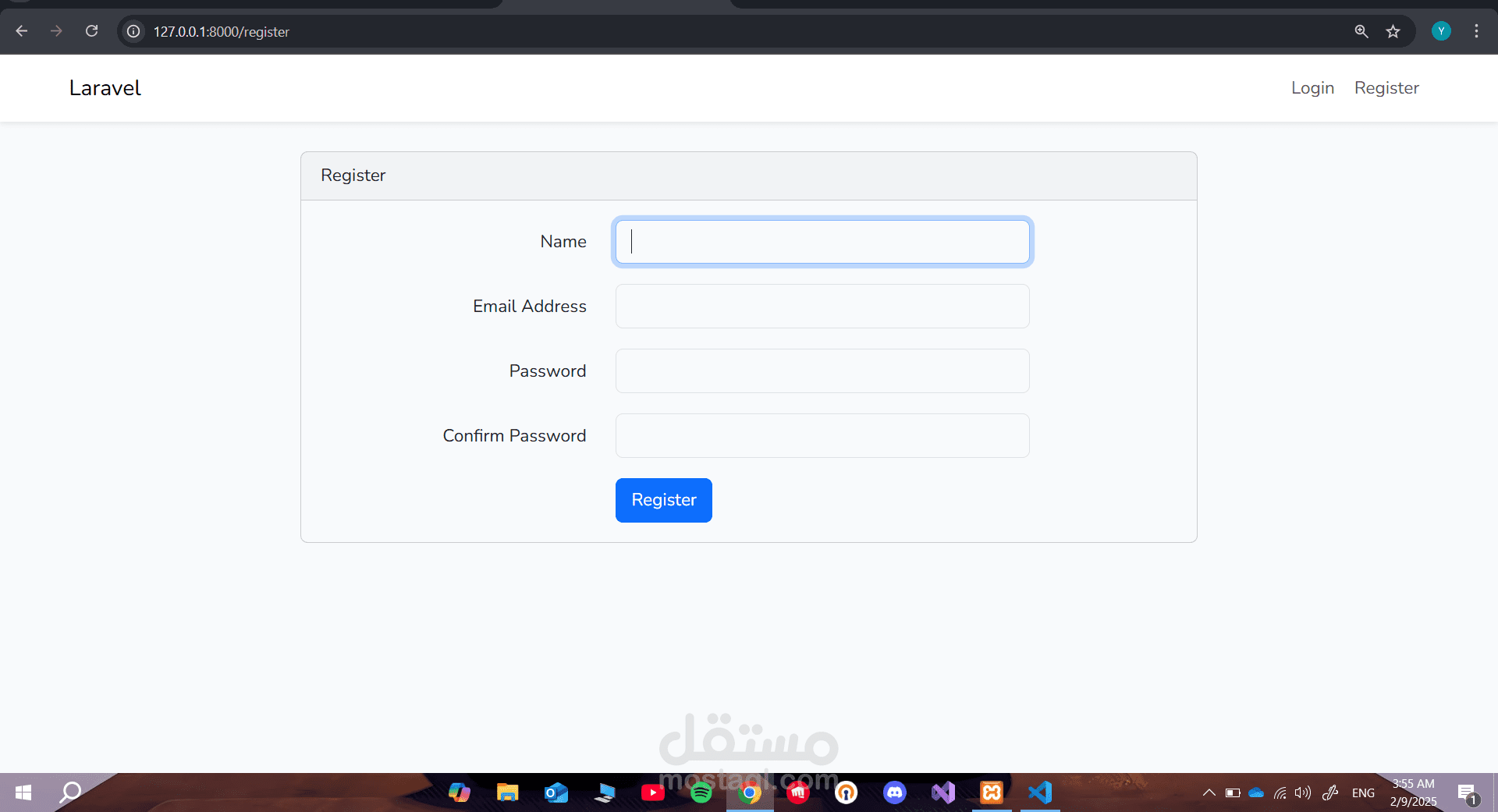Screen dimensions: 1498x812
Task: Open OneDrive from the system tray
Action: click(1256, 793)
